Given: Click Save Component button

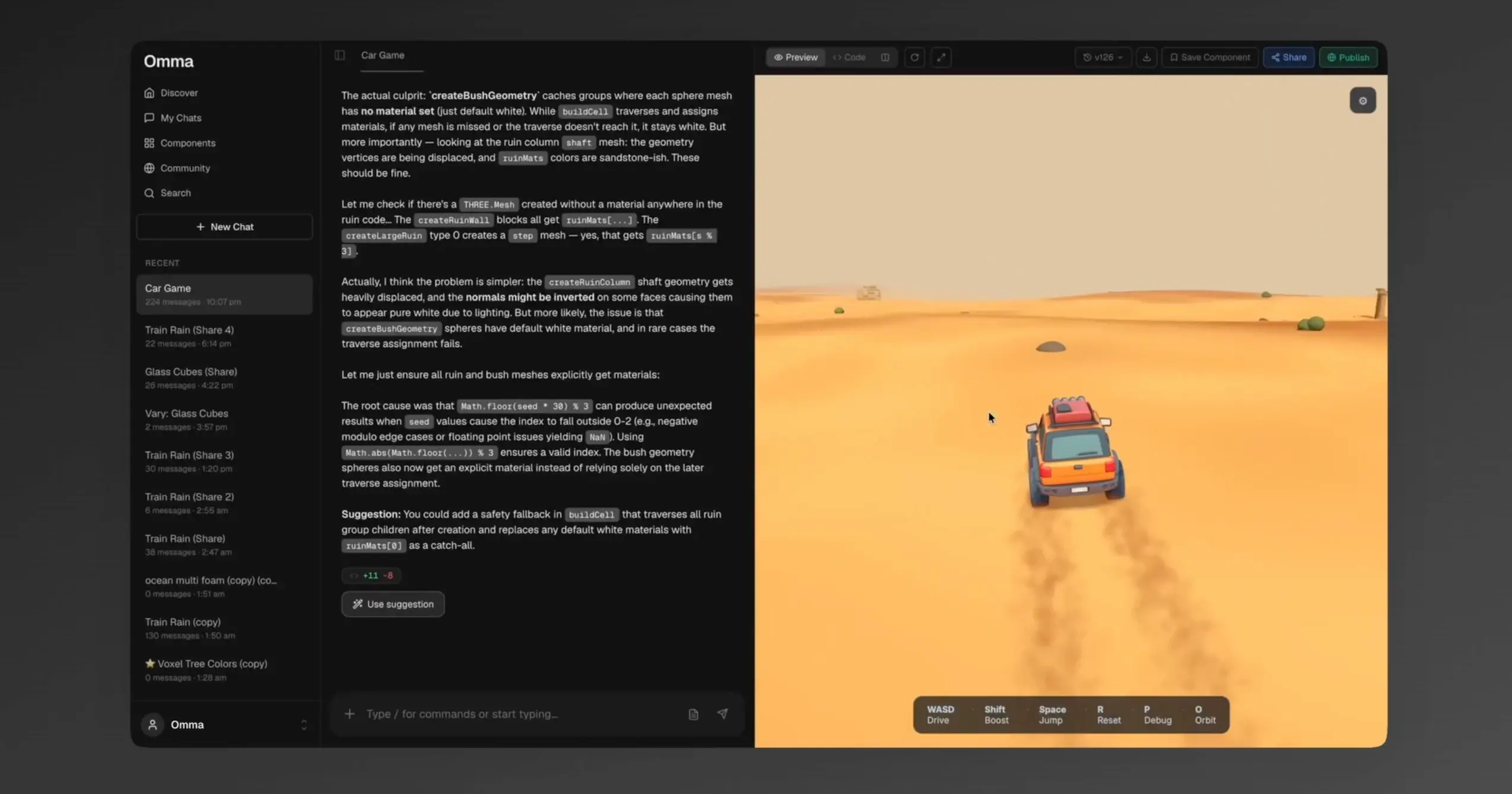Looking at the screenshot, I should coord(1209,58).
